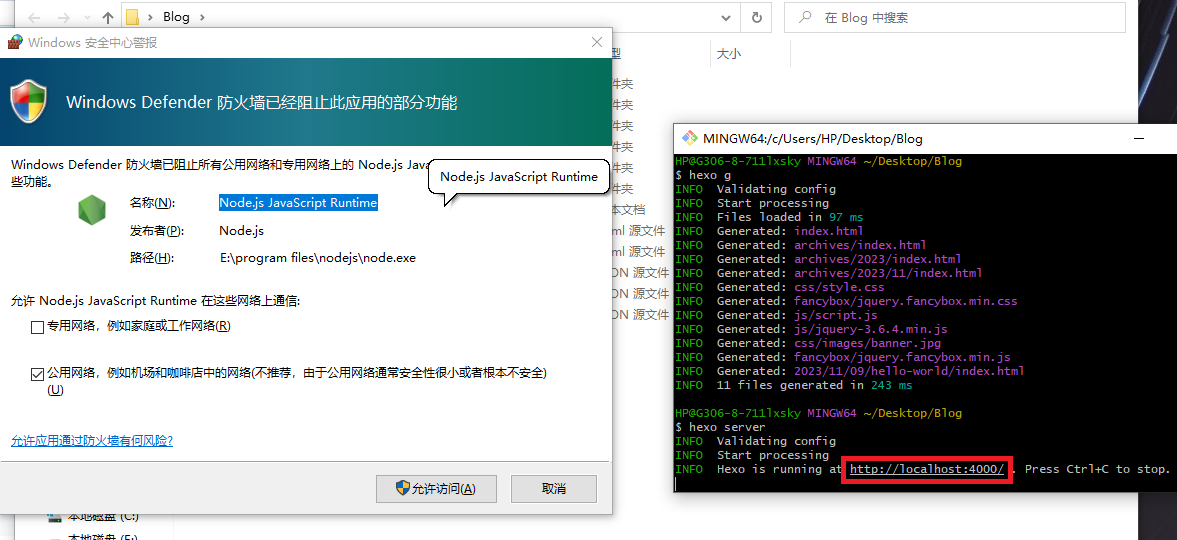This screenshot has height=540, width=1177.
Task: Expand the chevron after Blog in path
Action: point(202,17)
